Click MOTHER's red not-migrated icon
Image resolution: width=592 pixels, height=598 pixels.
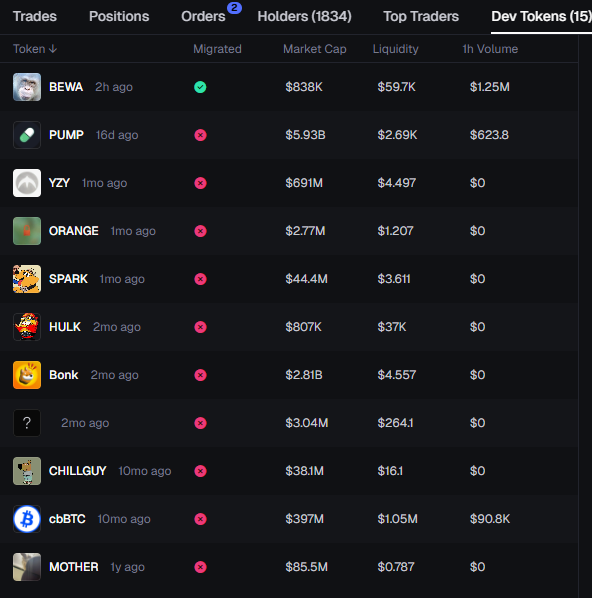tap(200, 567)
